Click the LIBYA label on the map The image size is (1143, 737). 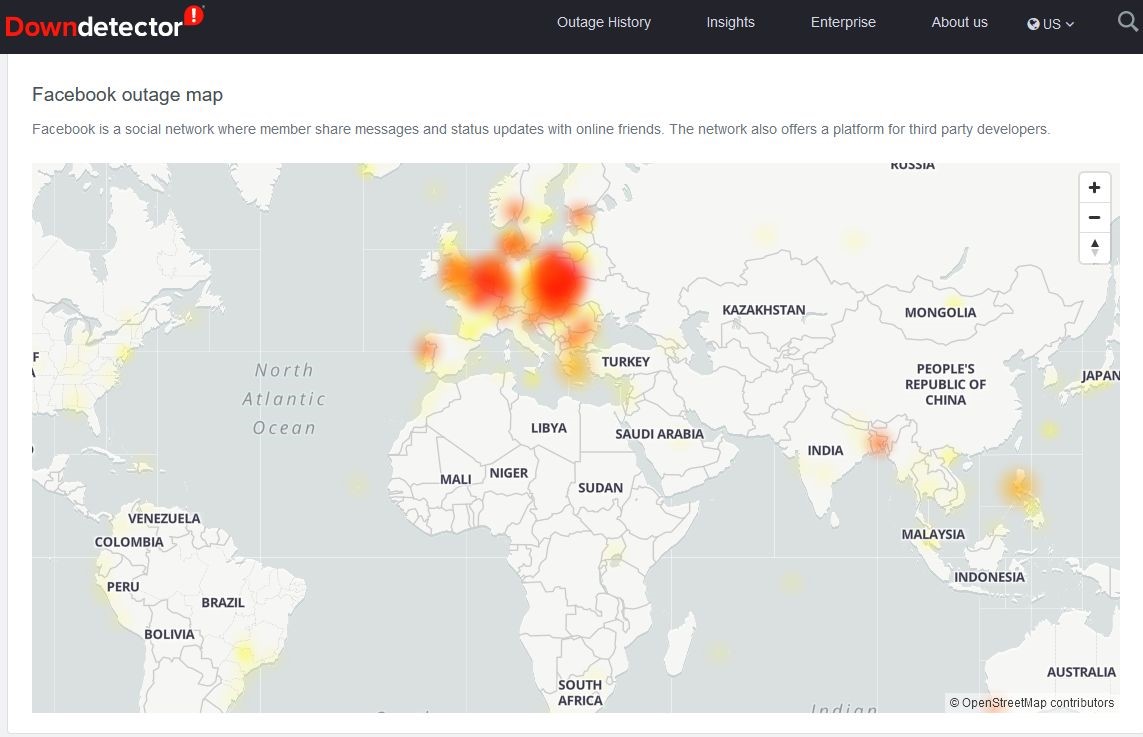(x=549, y=428)
